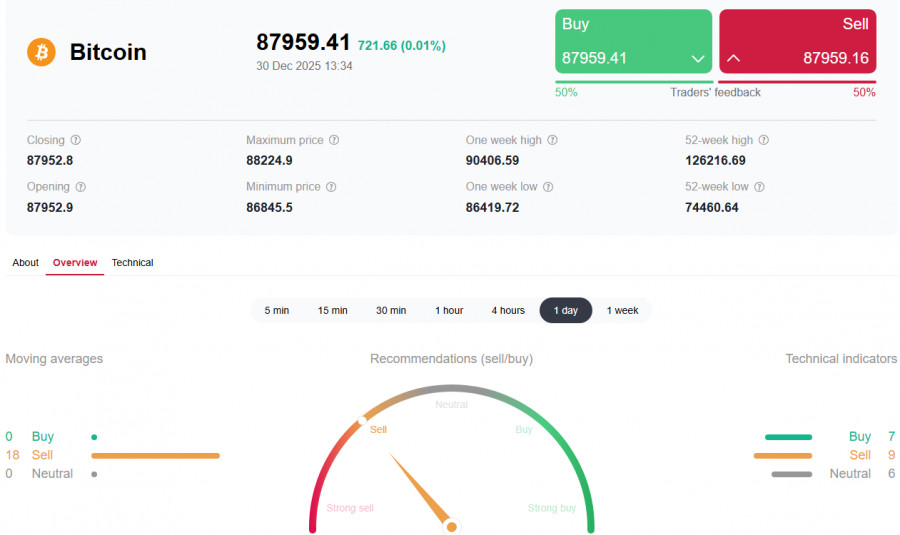Switch to the About tab
The height and width of the screenshot is (535, 900).
[x=26, y=262]
